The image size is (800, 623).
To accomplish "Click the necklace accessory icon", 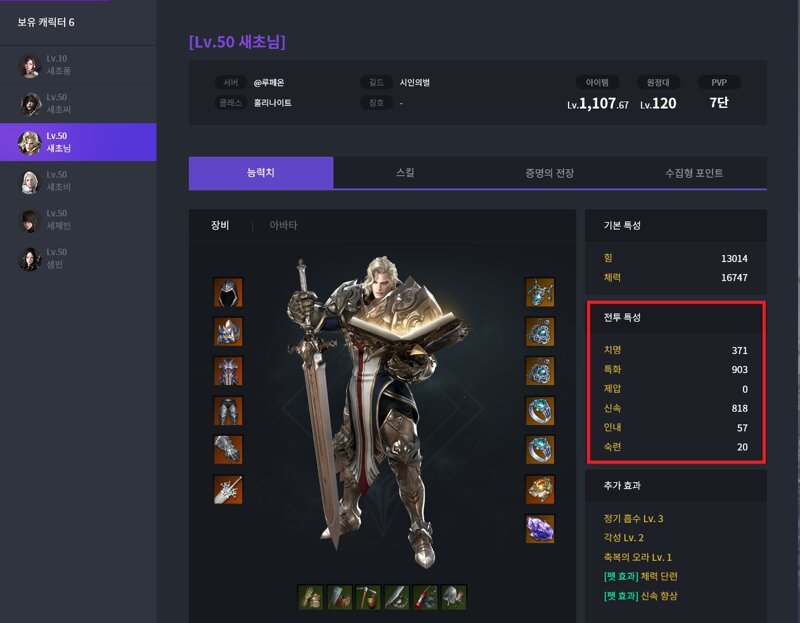I will click(x=540, y=292).
